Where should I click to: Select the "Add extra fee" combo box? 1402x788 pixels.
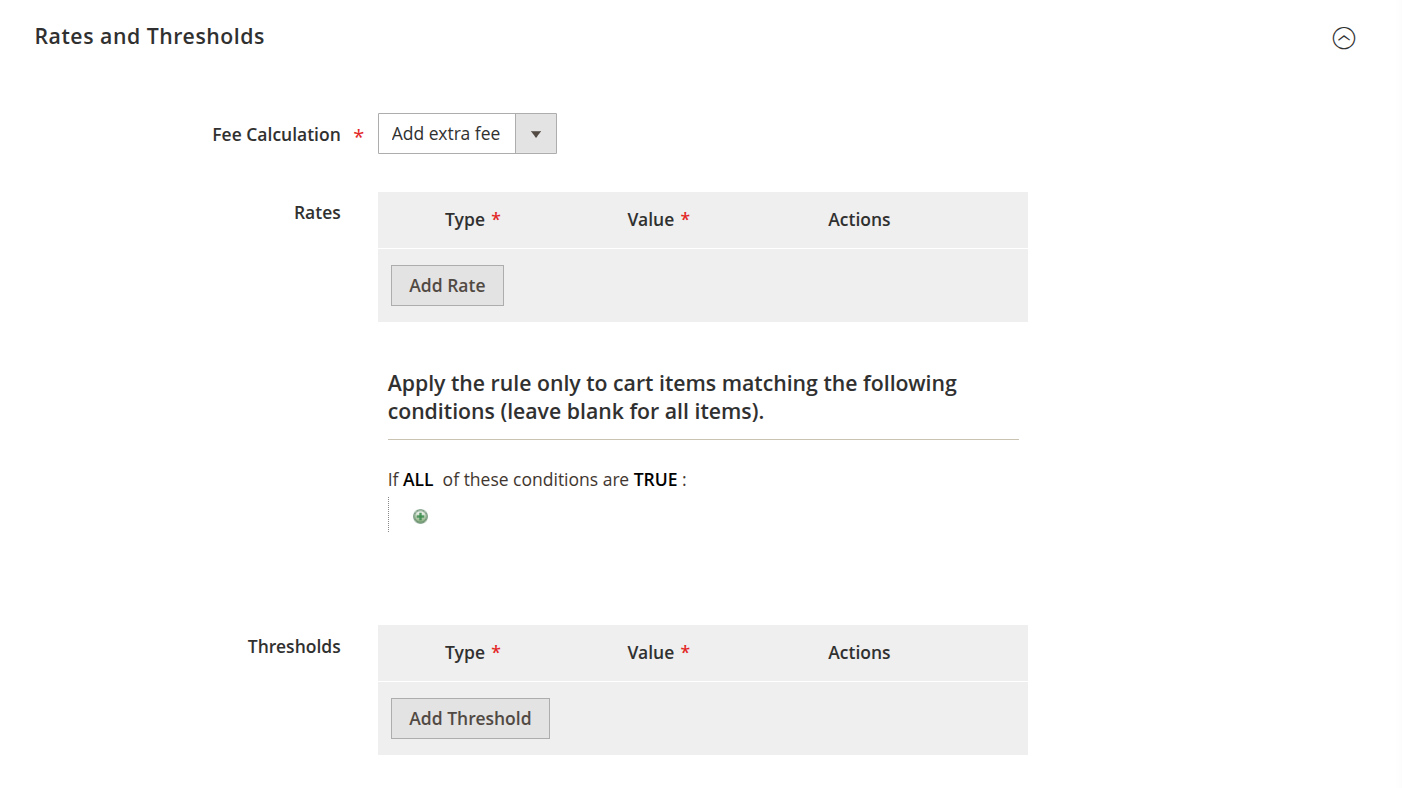point(446,133)
